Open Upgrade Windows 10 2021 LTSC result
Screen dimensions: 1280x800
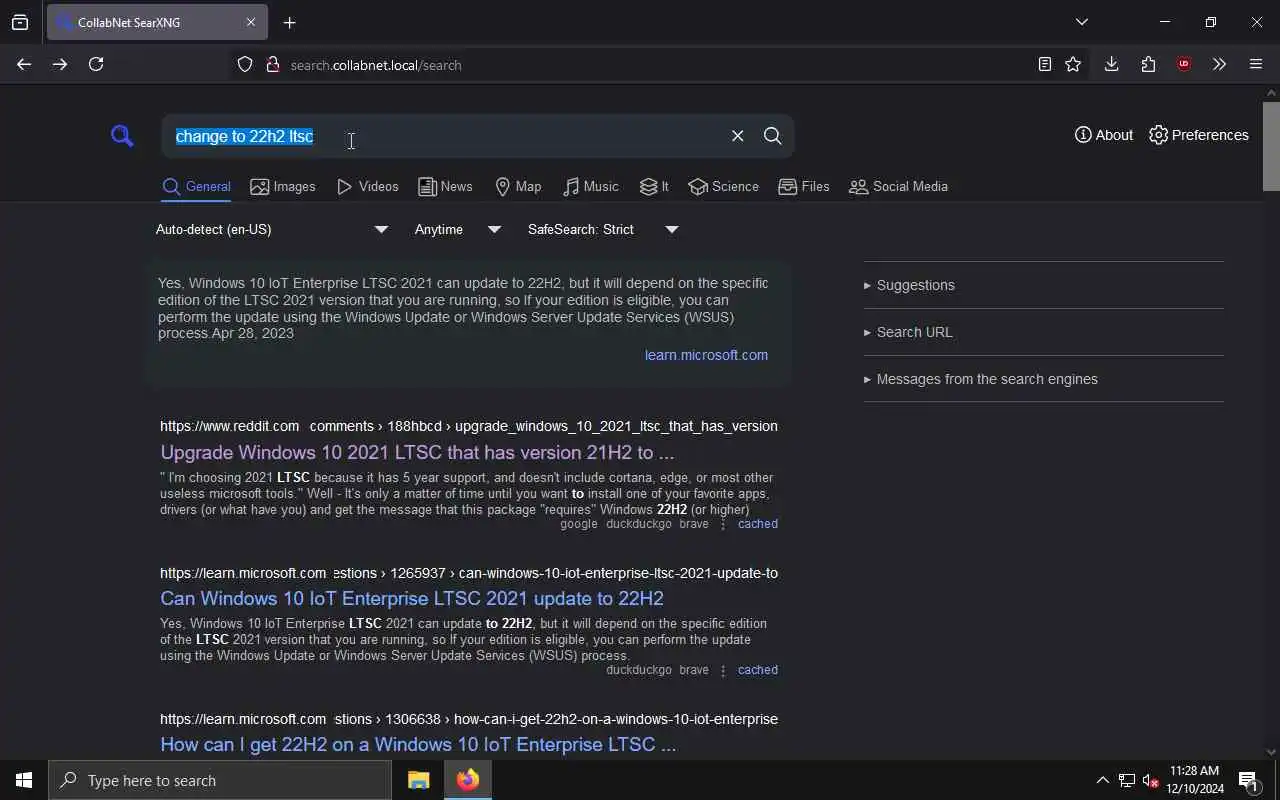(x=417, y=453)
